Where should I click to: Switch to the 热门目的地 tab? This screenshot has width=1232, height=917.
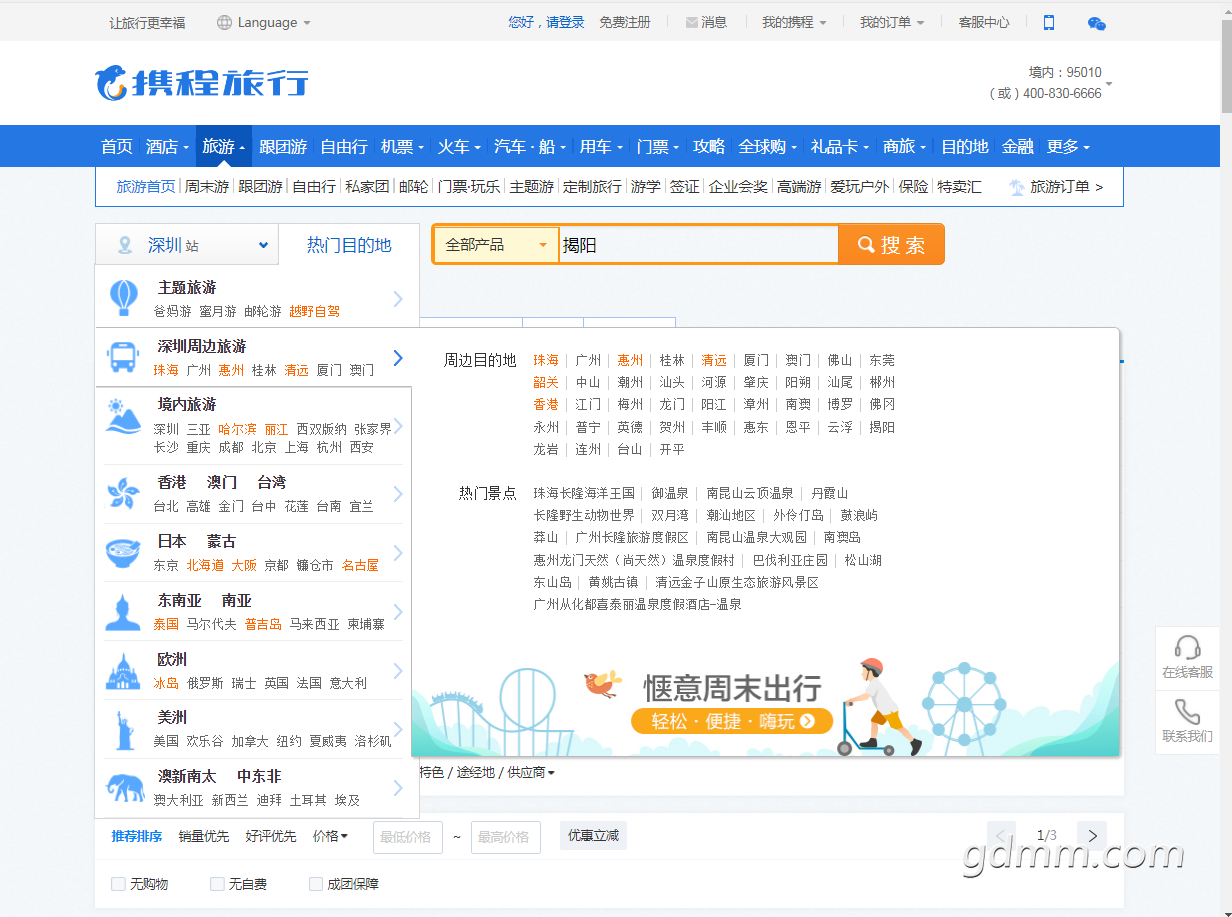point(349,245)
